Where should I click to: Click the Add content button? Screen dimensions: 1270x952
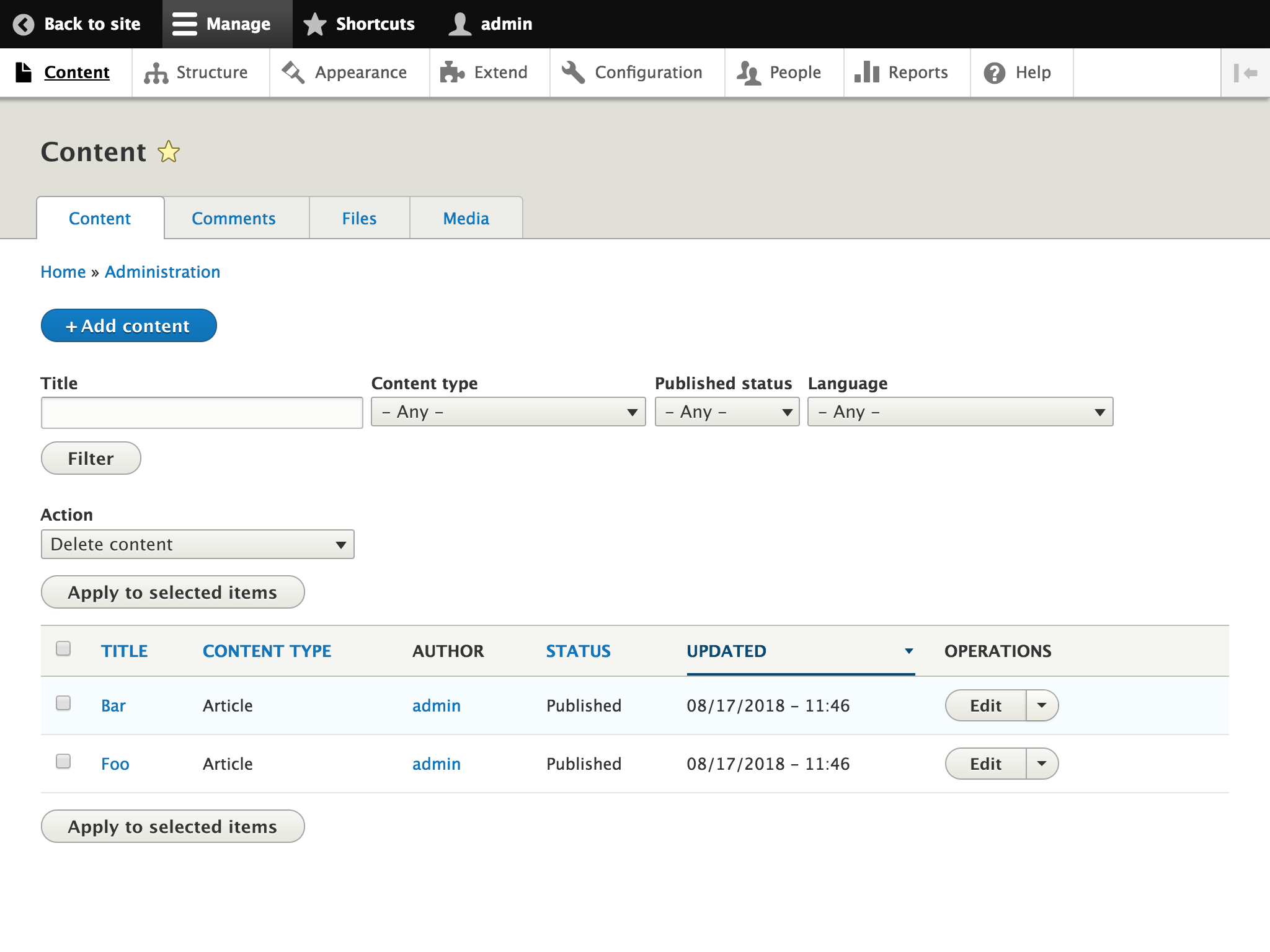[128, 325]
